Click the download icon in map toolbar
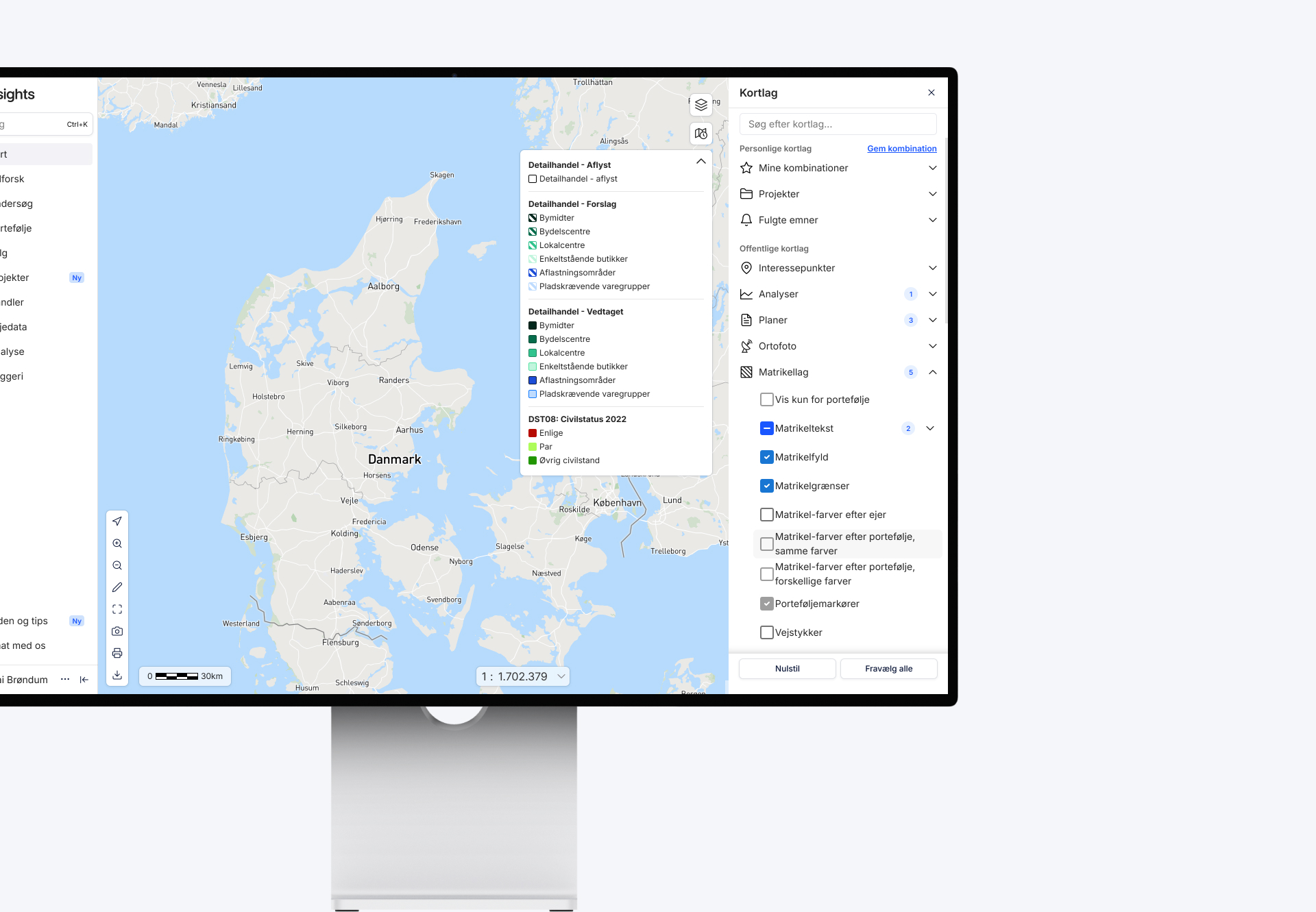The height and width of the screenshot is (912, 1316). pyautogui.click(x=117, y=675)
